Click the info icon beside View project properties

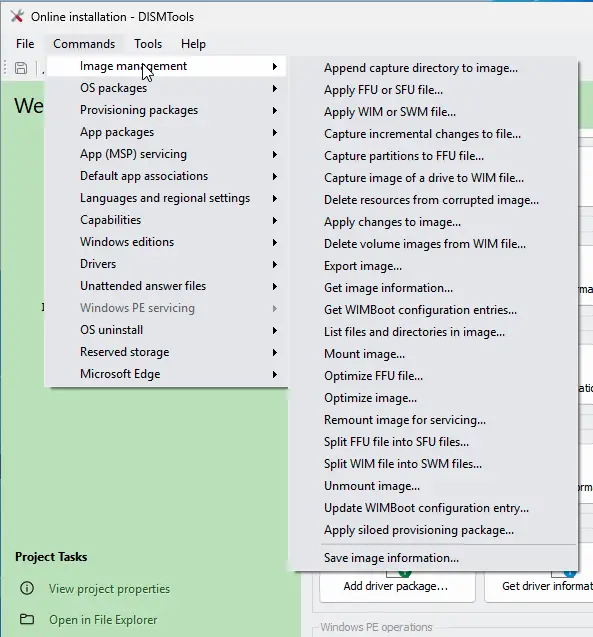pyautogui.click(x=27, y=588)
